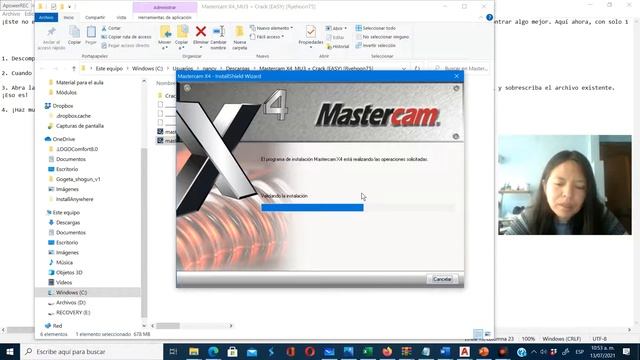Click the file list horizontal scrollbar thumb
The width and height of the screenshot is (640, 360).
168,326
